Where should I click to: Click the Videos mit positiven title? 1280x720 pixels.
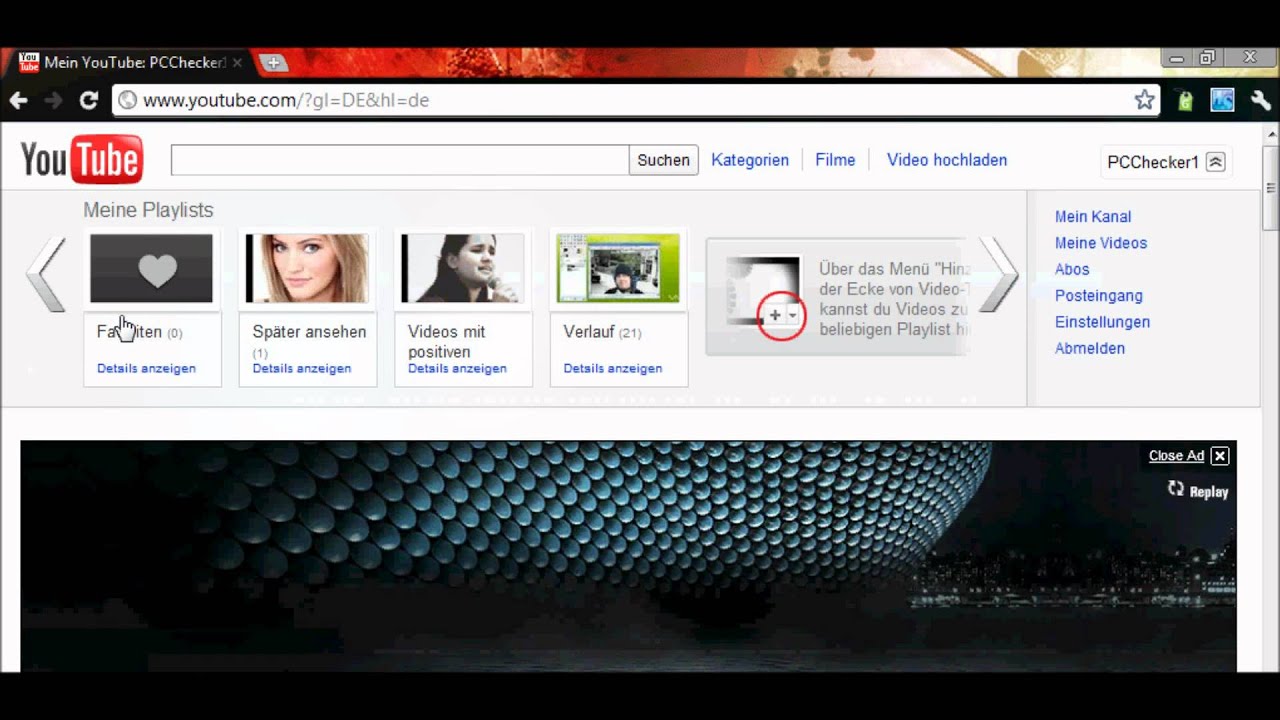click(446, 341)
